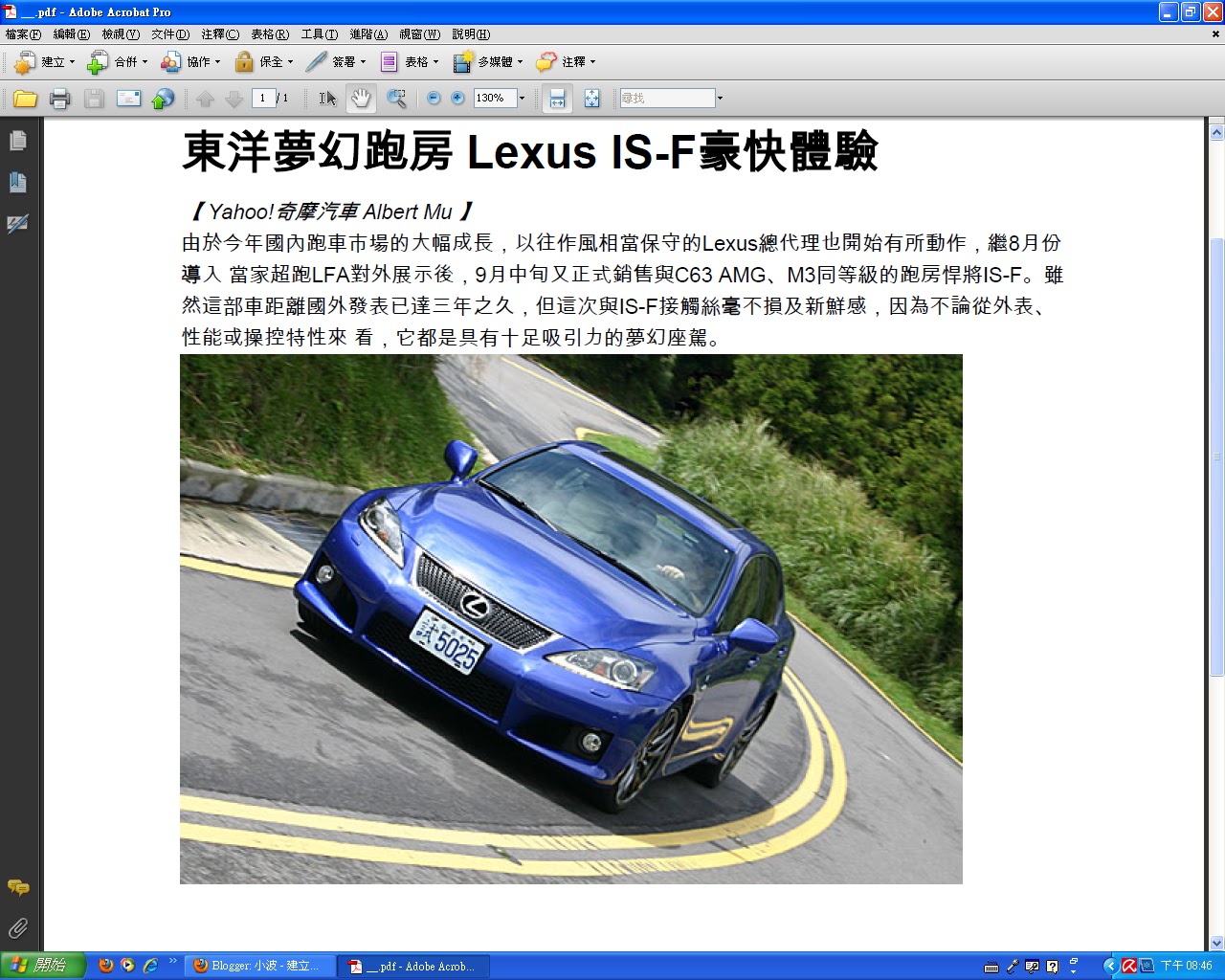1225x980 pixels.
Task: Click the article headline 東洋夢幻跑房 Lexus IS-F豪快體驗
Action: click(x=529, y=151)
